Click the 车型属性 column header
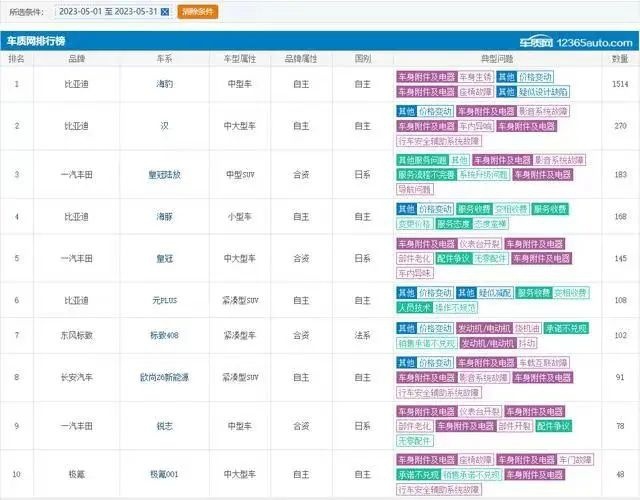This screenshot has width=640, height=500. coord(240,59)
